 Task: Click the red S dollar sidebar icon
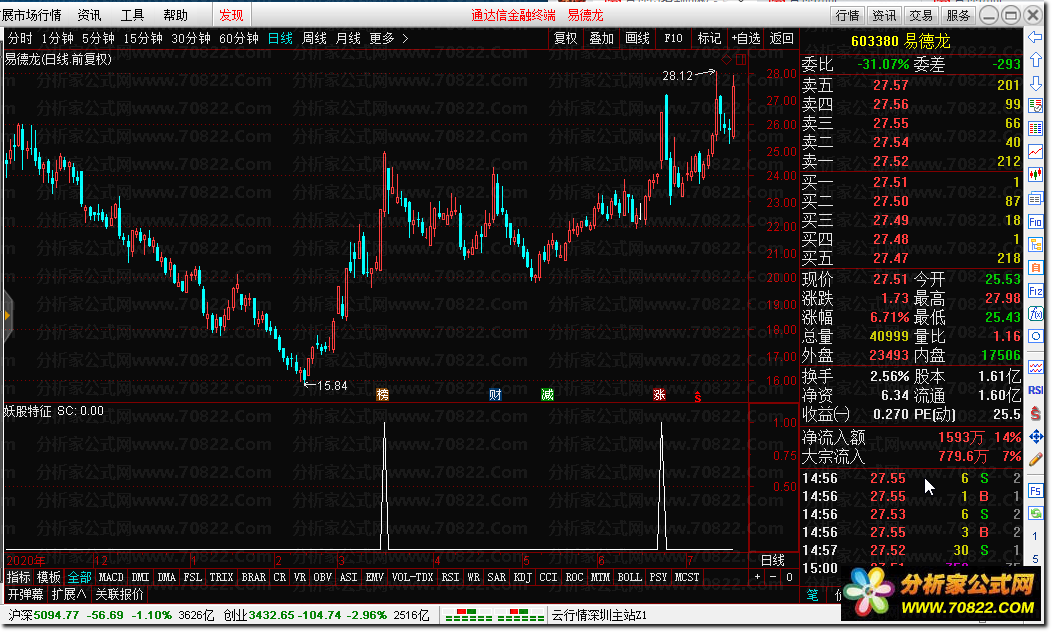point(1036,414)
